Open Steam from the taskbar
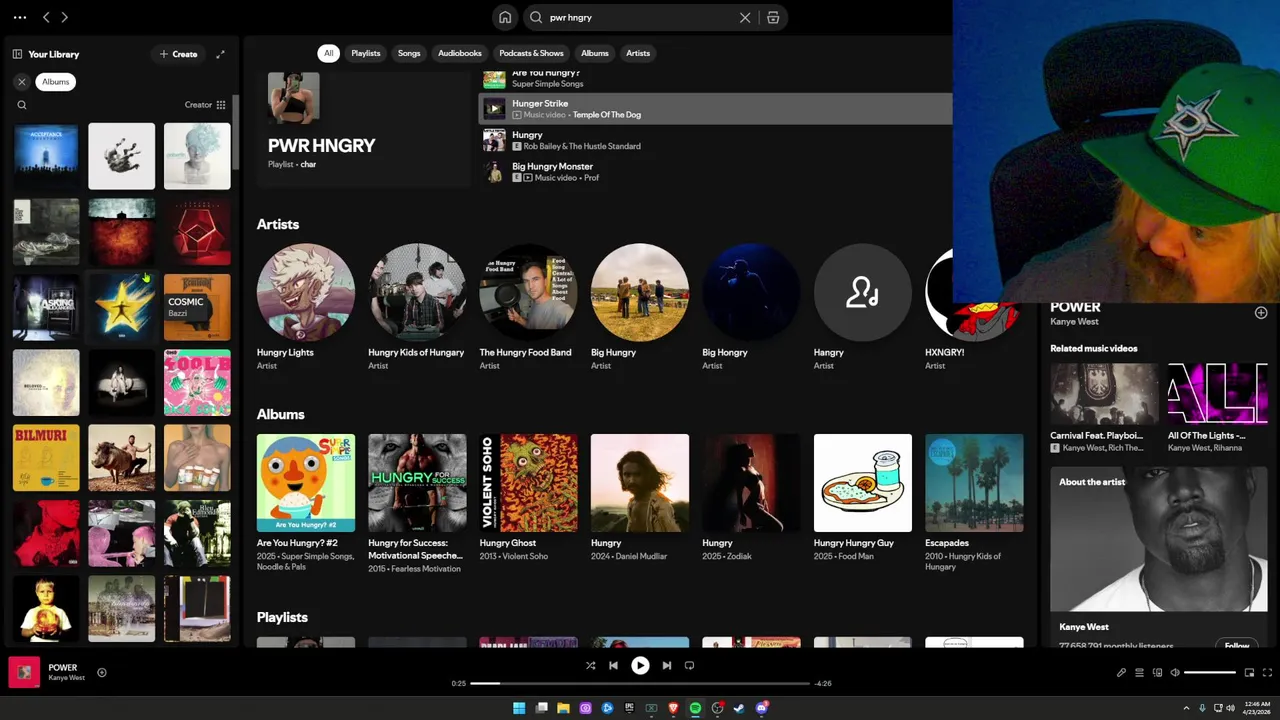1280x720 pixels. [x=739, y=708]
